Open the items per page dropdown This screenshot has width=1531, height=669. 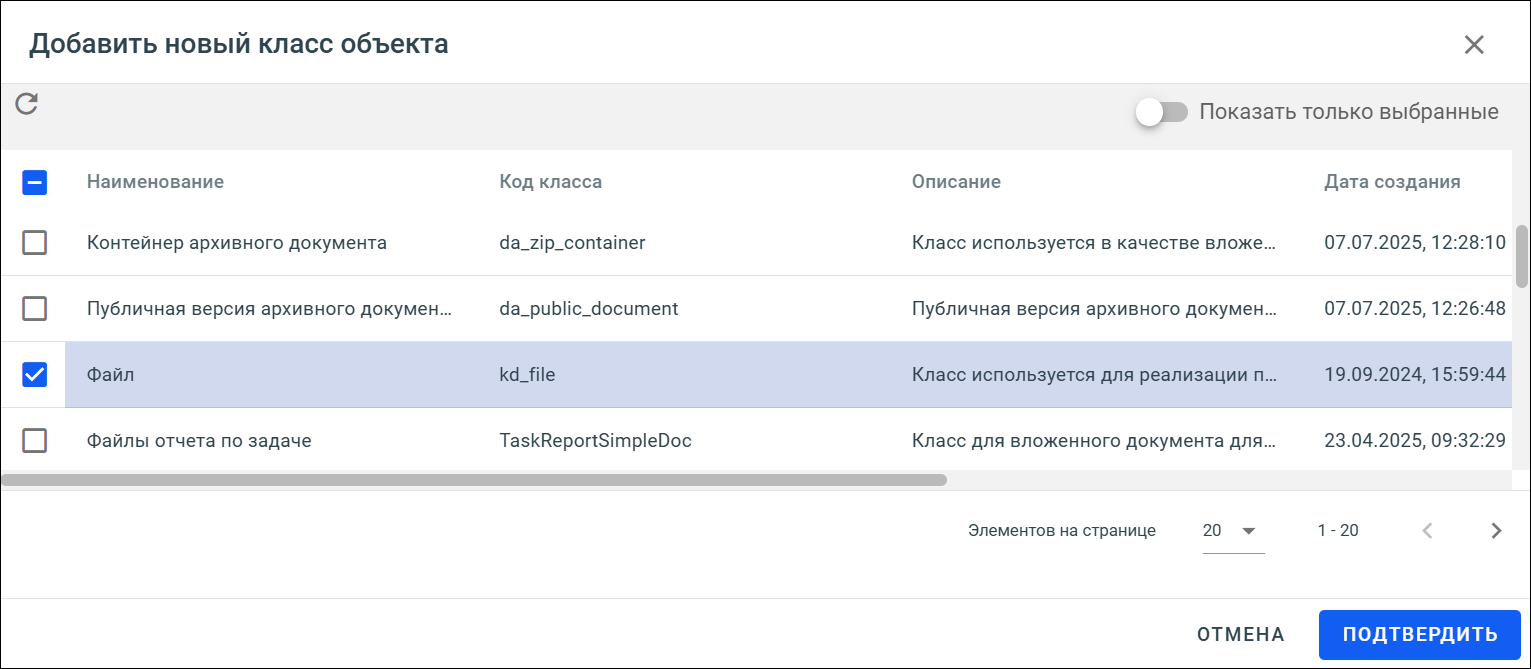coord(1233,531)
